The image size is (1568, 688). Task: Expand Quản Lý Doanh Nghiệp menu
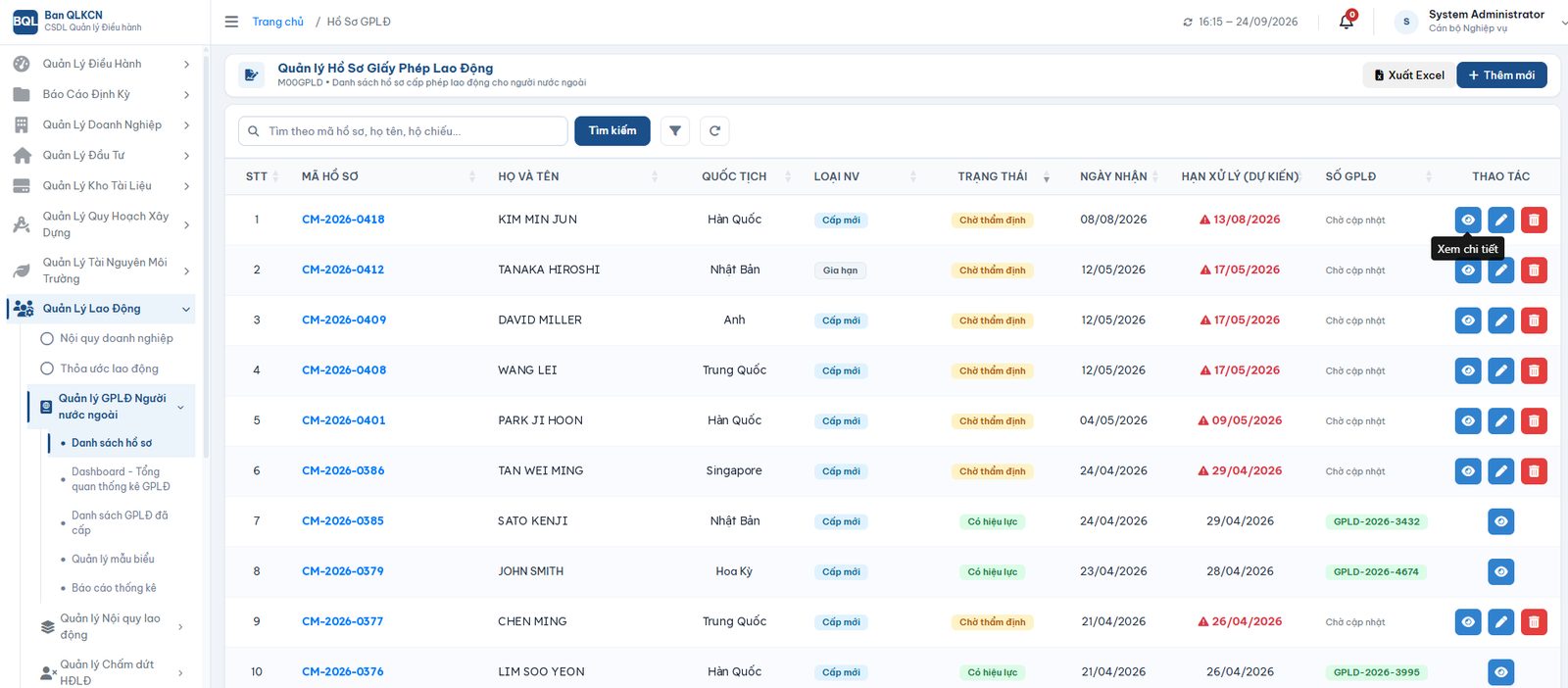pos(101,124)
